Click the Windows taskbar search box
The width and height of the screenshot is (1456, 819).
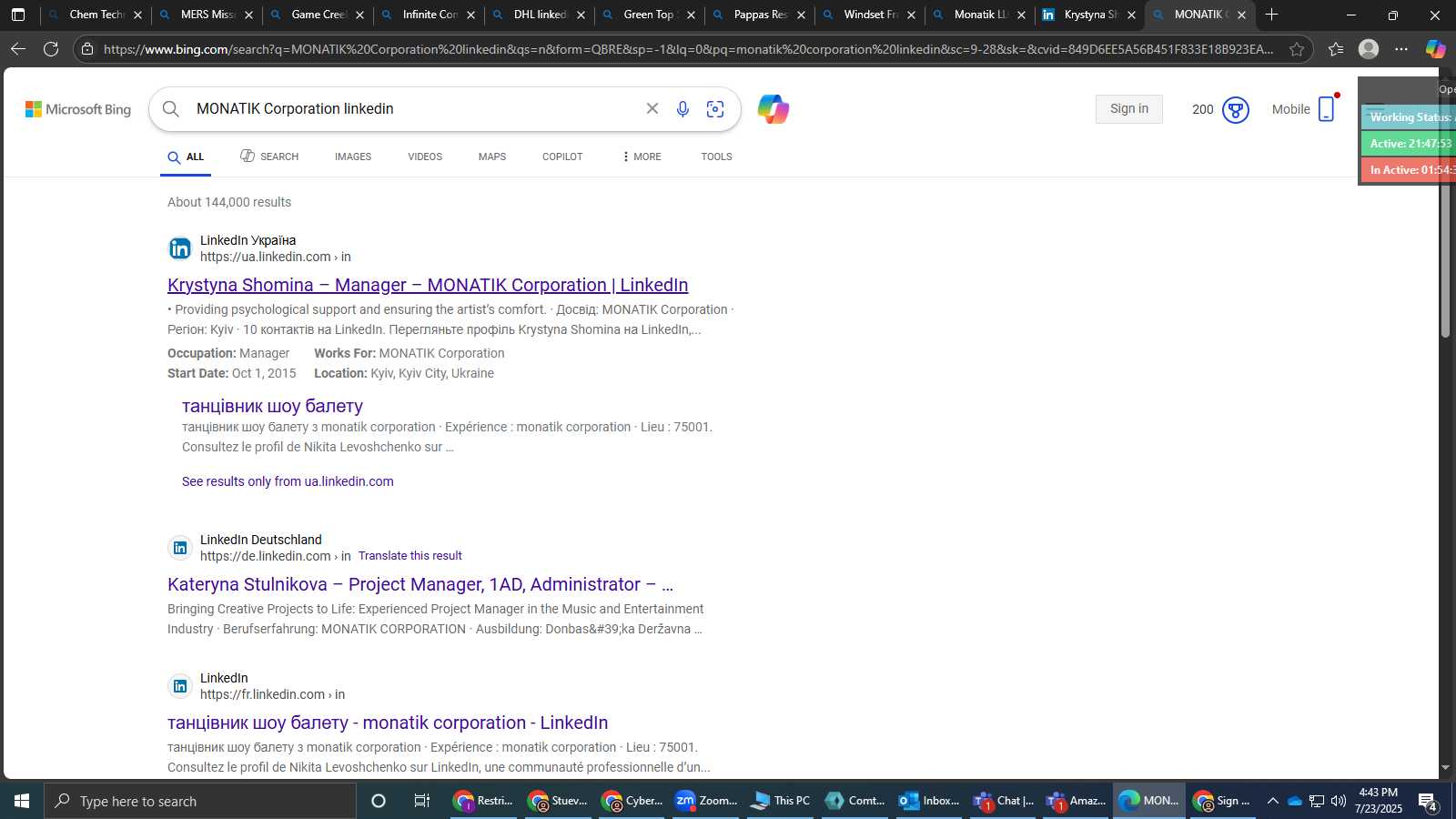point(200,801)
